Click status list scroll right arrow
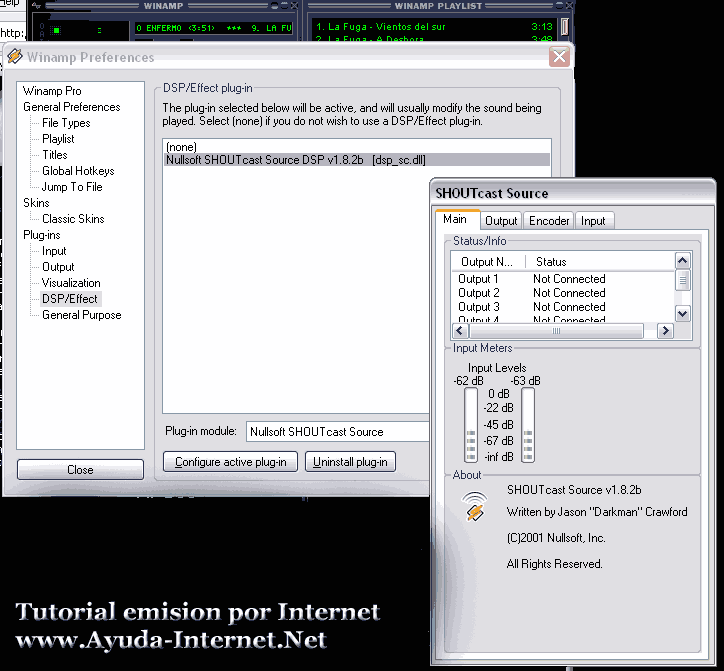 tap(665, 331)
